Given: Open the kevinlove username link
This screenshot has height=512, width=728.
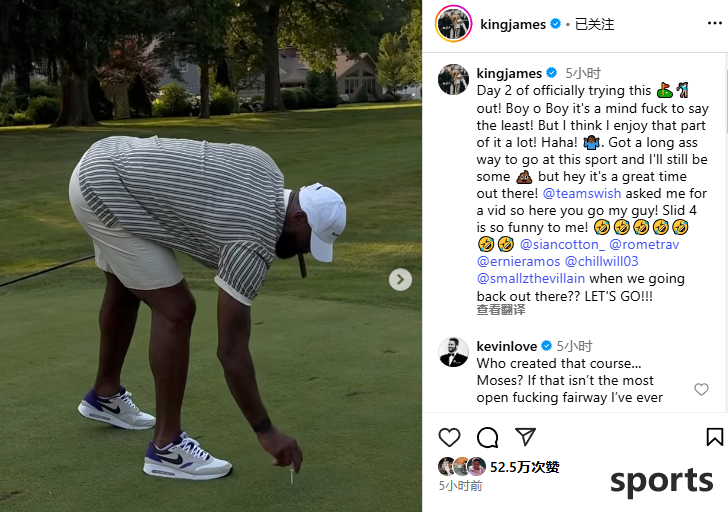Looking at the screenshot, I should 507,346.
